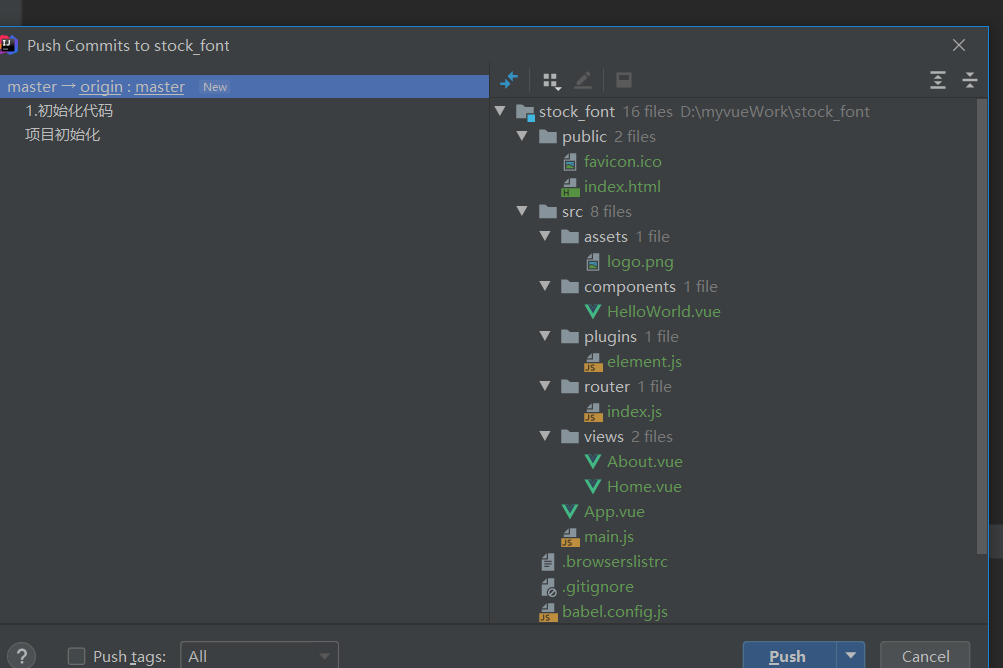Image resolution: width=1003 pixels, height=668 pixels.
Task: Click the HTML icon beside index.html
Action: click(x=570, y=187)
